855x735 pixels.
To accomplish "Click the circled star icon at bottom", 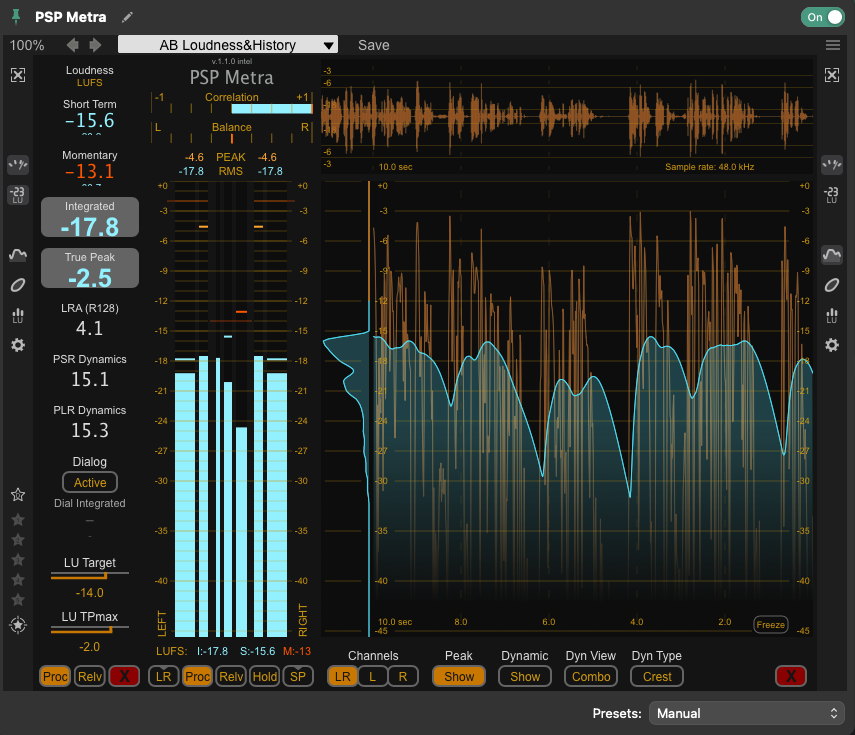I will pyautogui.click(x=18, y=625).
